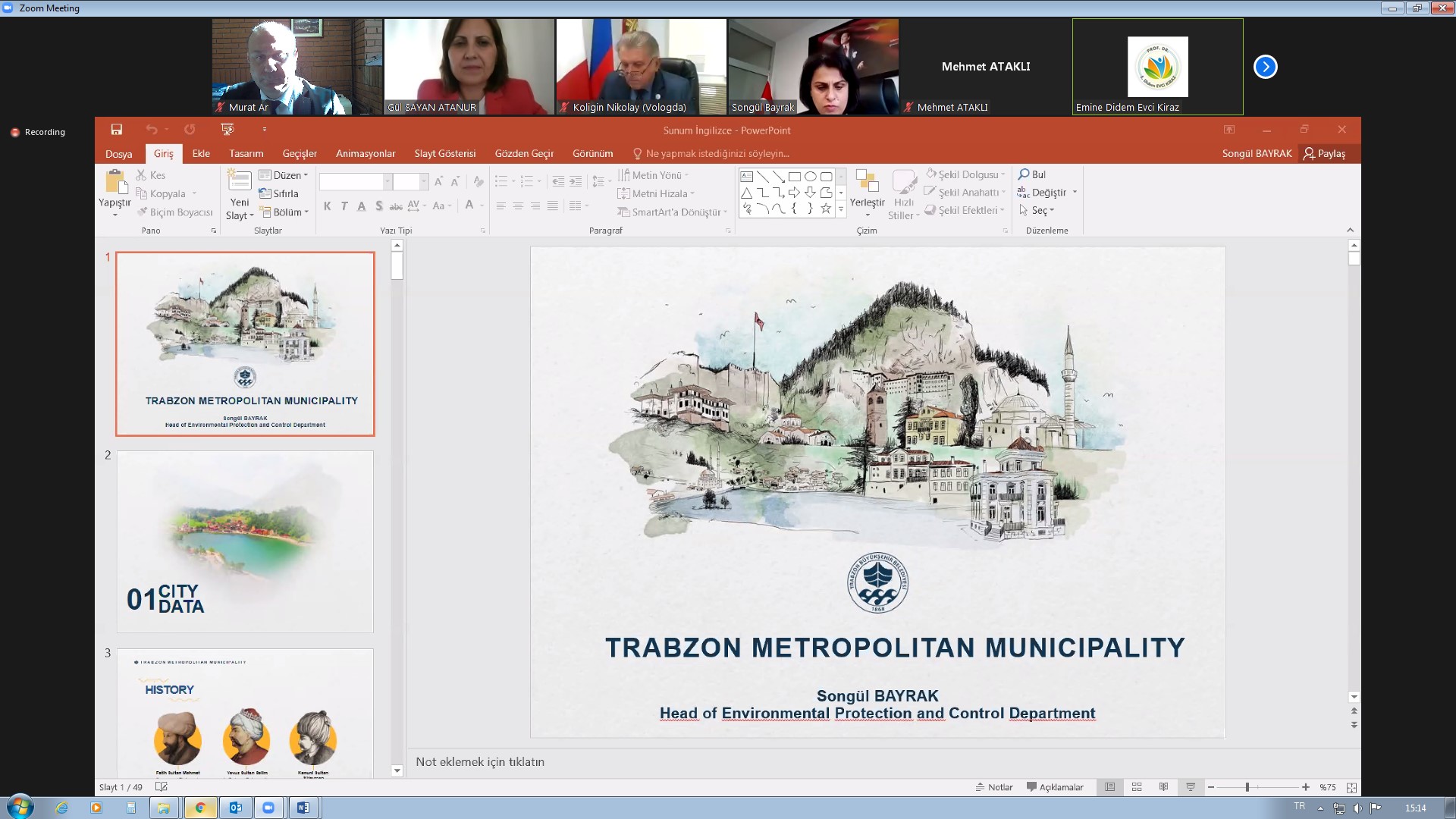1456x819 pixels.
Task: Toggle normal view icon in status bar
Action: pos(1109,787)
